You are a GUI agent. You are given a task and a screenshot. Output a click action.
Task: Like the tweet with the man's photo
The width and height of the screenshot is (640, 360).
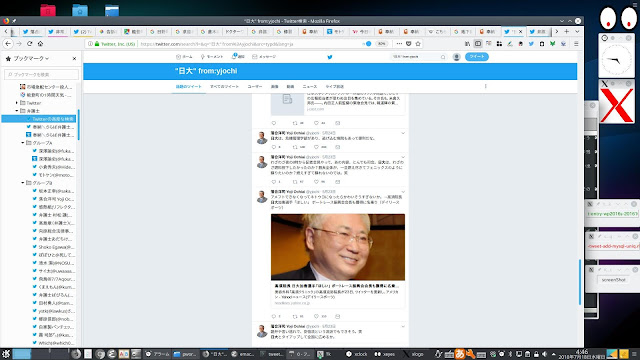(x=316, y=316)
